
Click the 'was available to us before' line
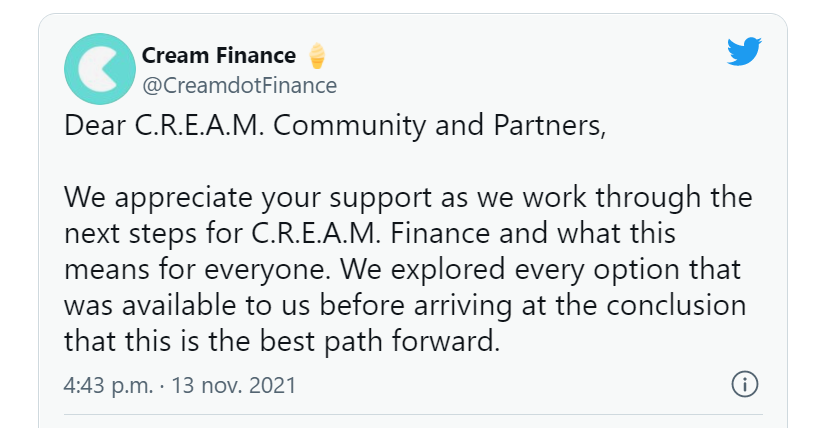(405, 306)
